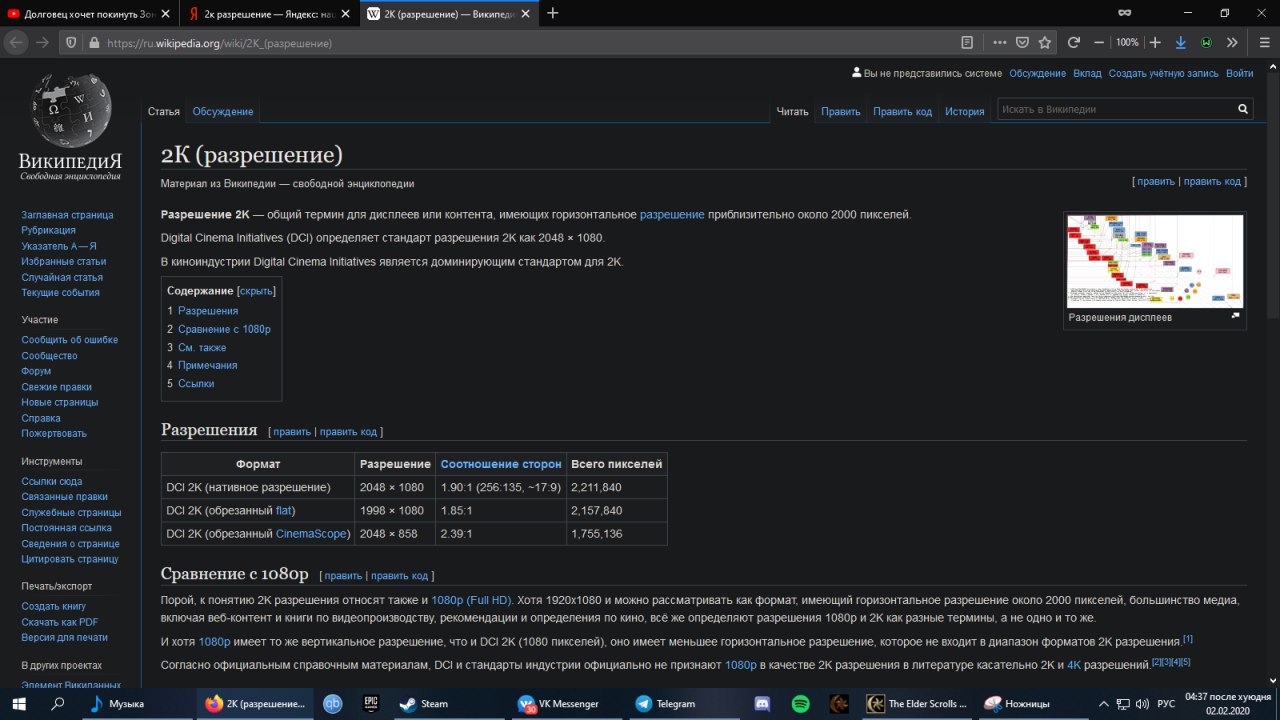Open 'Свежие правки' sidebar link

pyautogui.click(x=56, y=387)
